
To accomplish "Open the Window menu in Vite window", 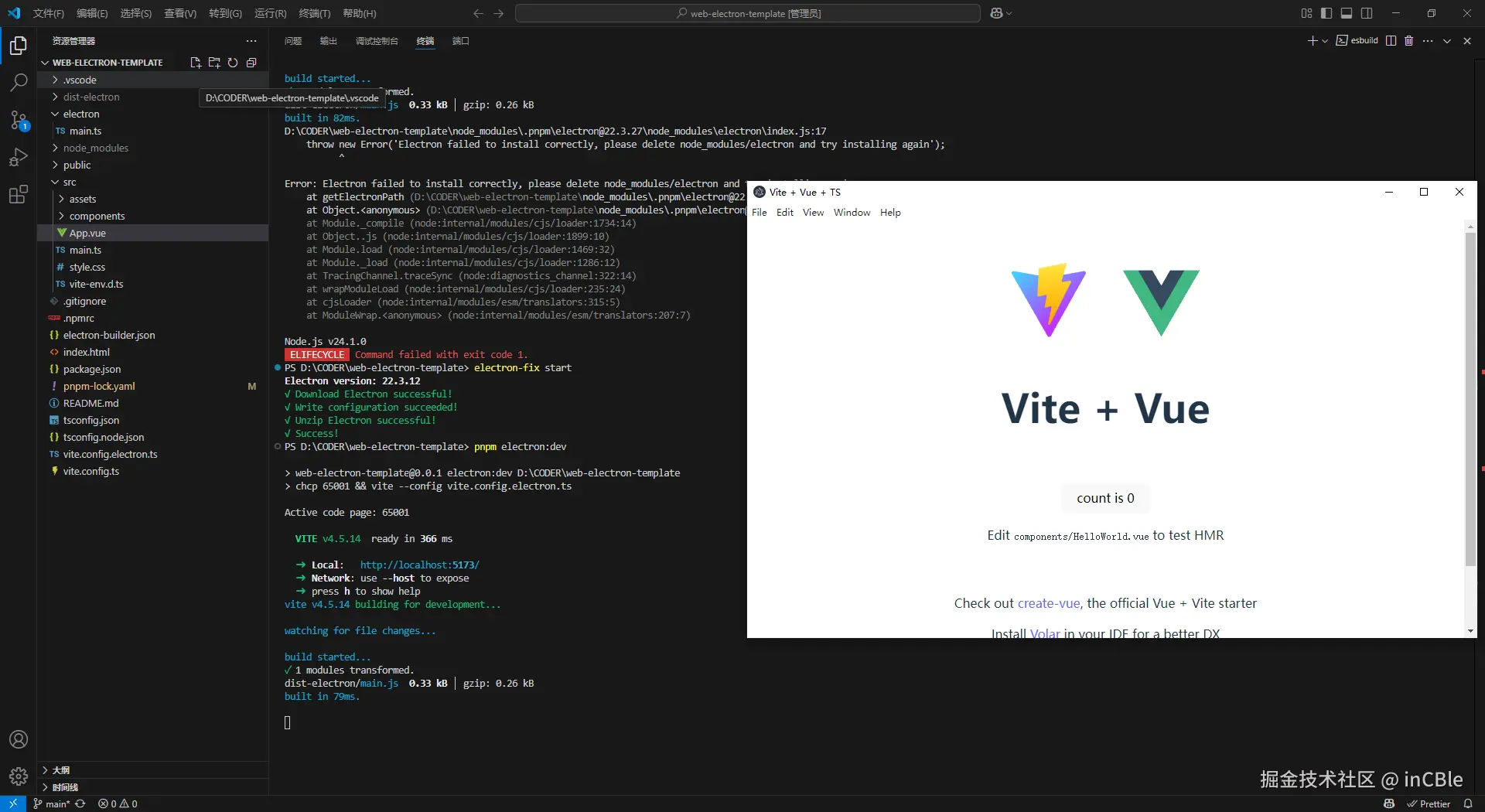I will coord(852,213).
